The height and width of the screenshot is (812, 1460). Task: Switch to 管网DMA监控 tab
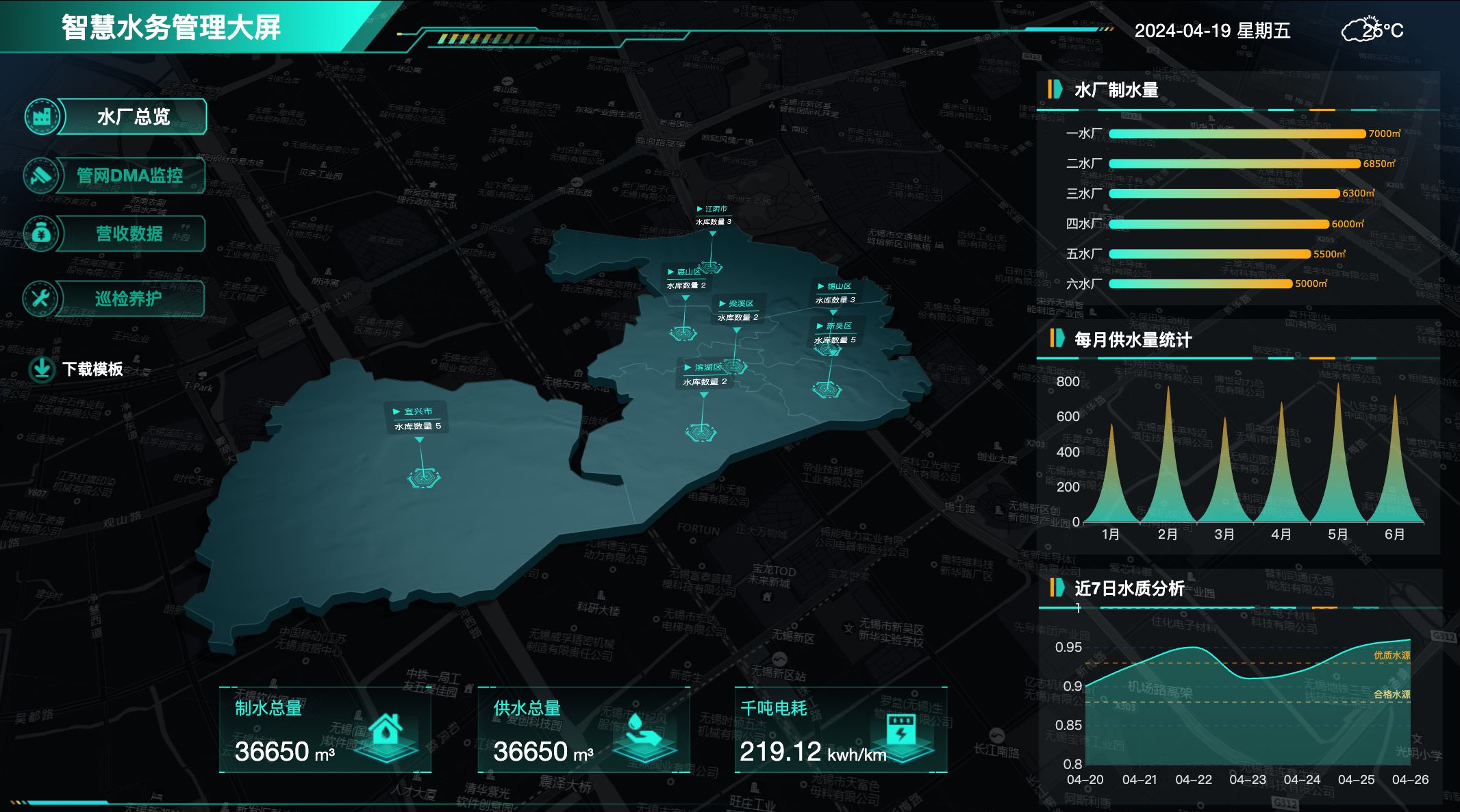tap(129, 176)
